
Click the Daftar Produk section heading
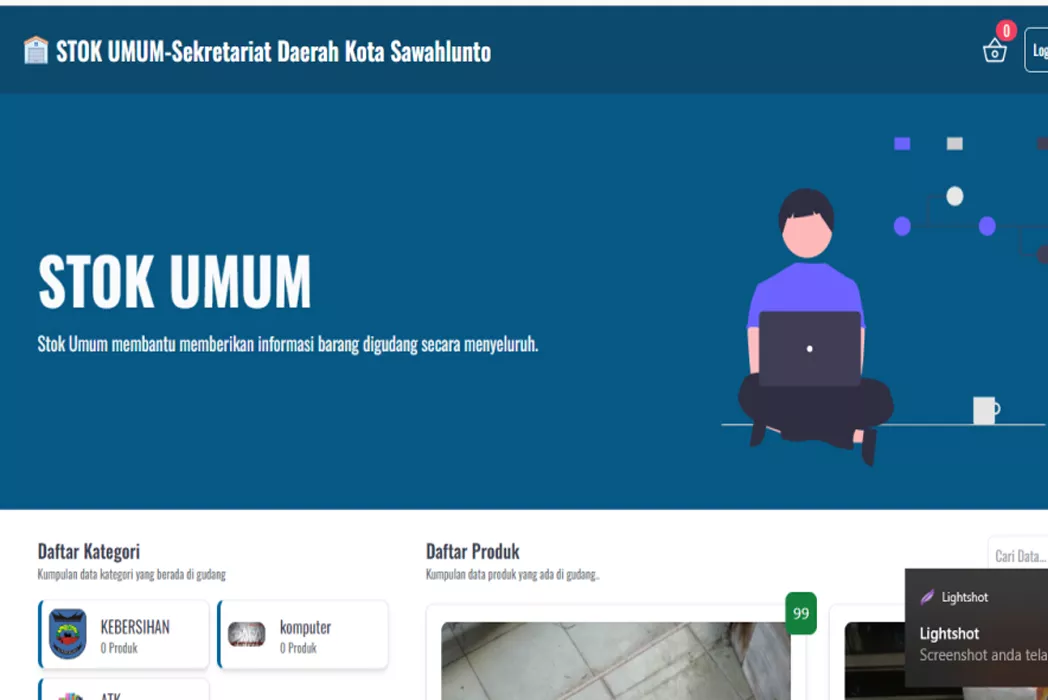tap(473, 552)
